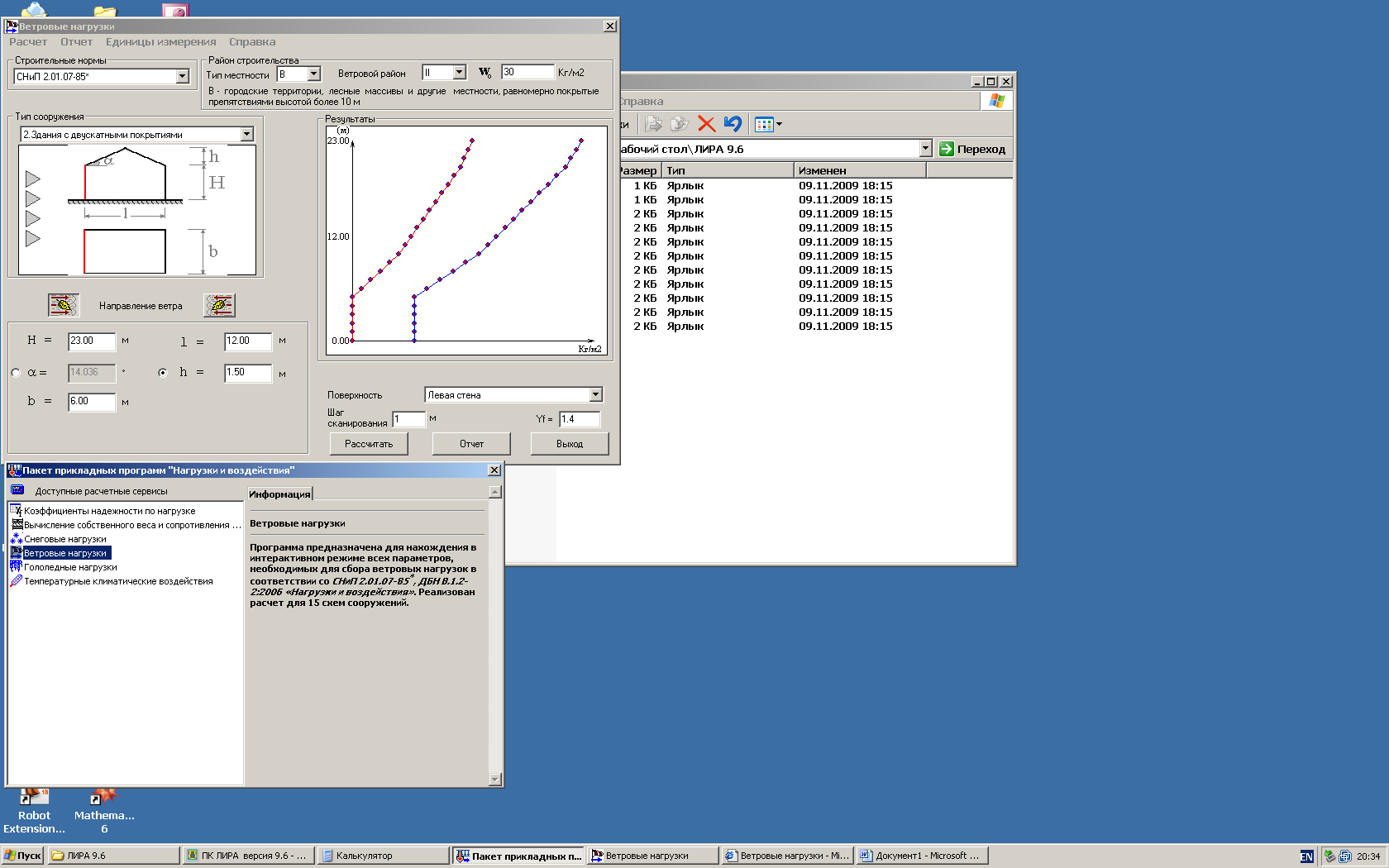Image resolution: width=1389 pixels, height=868 pixels.
Task: Select the α angle radio button
Action: click(16, 373)
